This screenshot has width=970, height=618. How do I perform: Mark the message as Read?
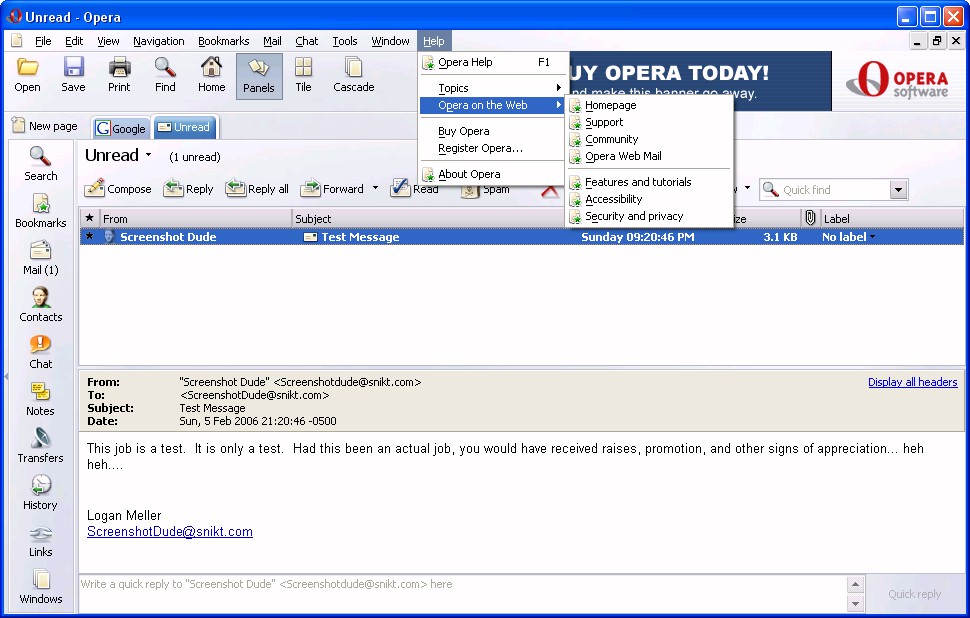[x=414, y=188]
